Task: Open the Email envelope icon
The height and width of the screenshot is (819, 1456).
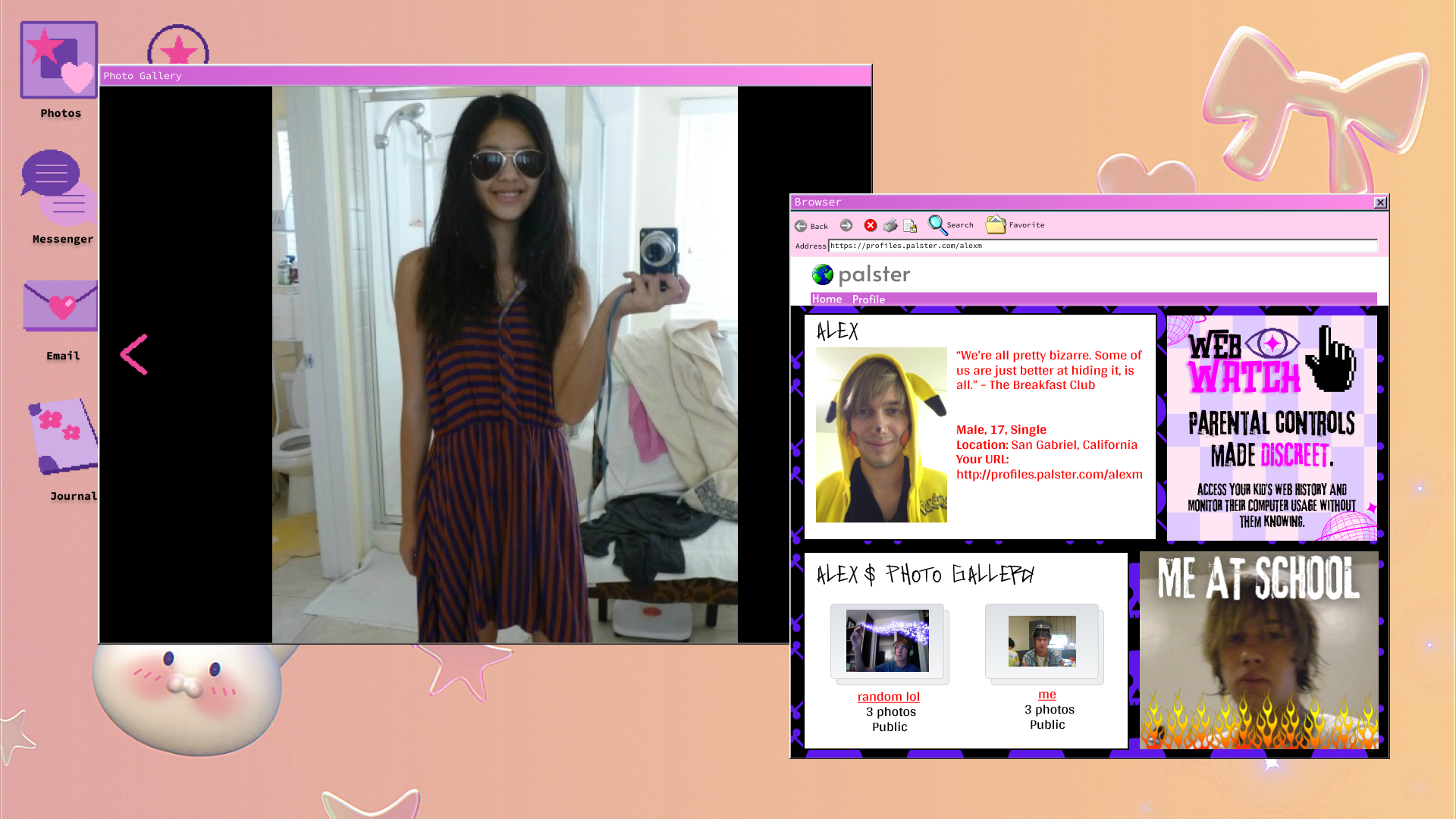Action: tap(61, 306)
